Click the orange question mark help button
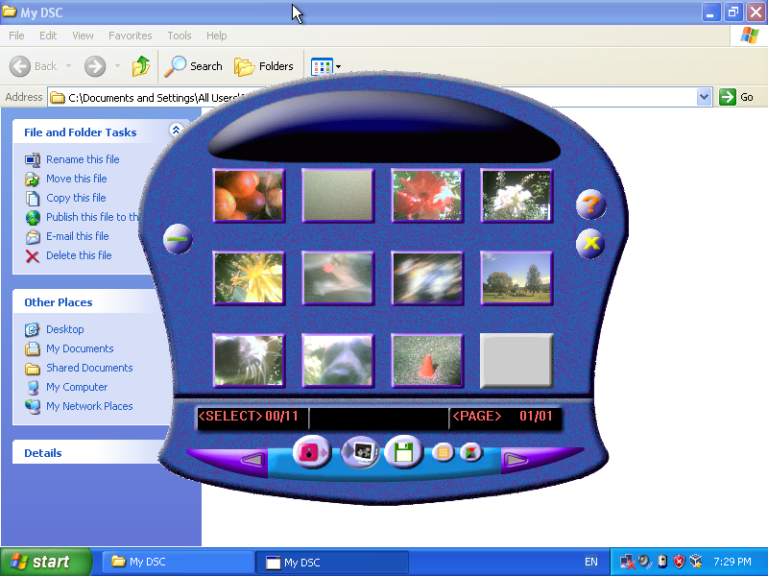The height and width of the screenshot is (576, 768). coord(591,204)
